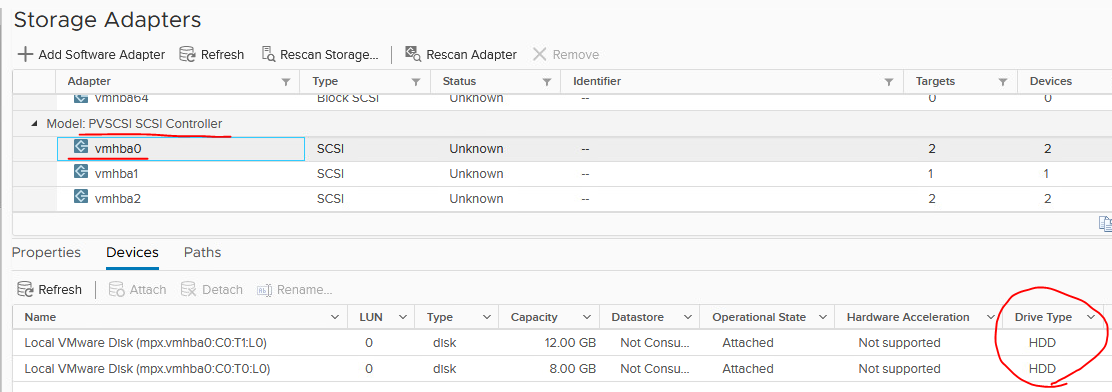Select the vmhba2 adapter name

[x=118, y=198]
